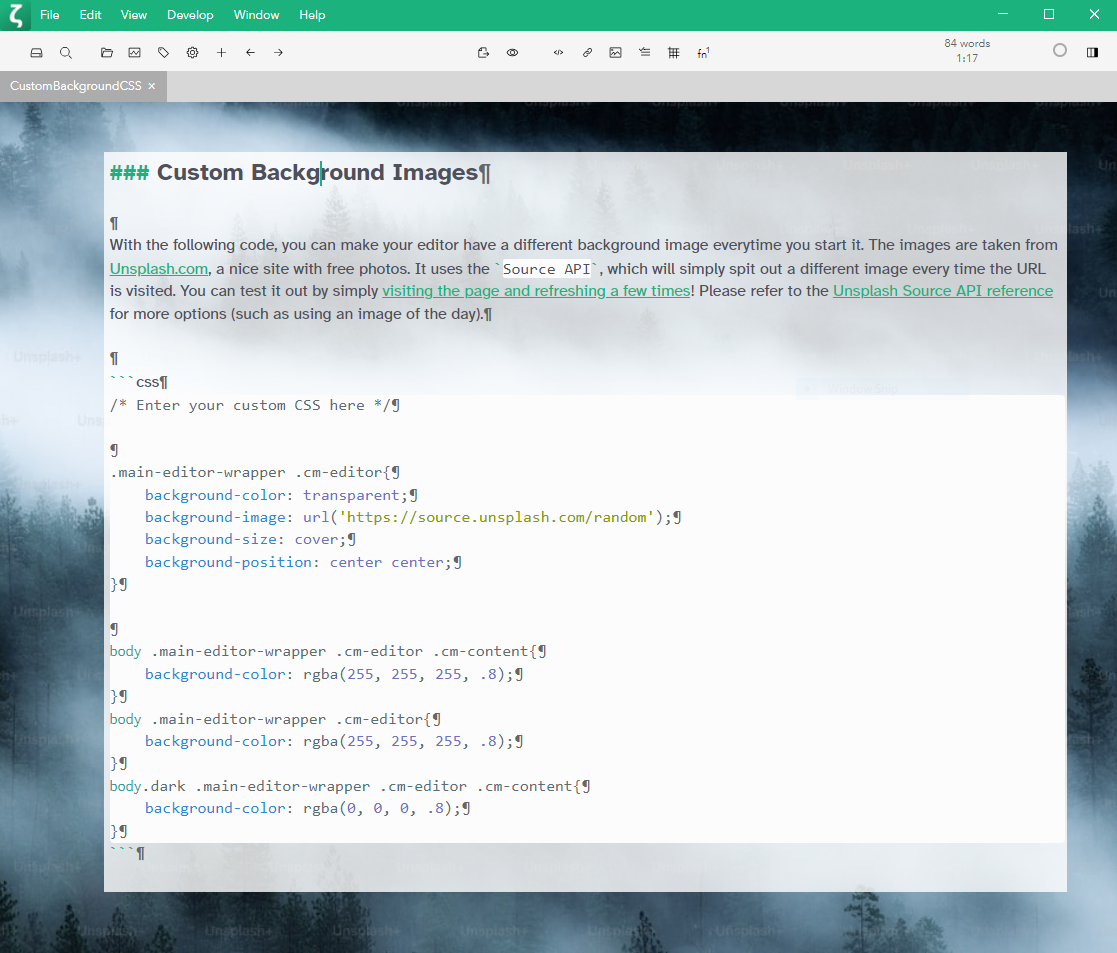Open global search magnifier icon

(x=66, y=53)
